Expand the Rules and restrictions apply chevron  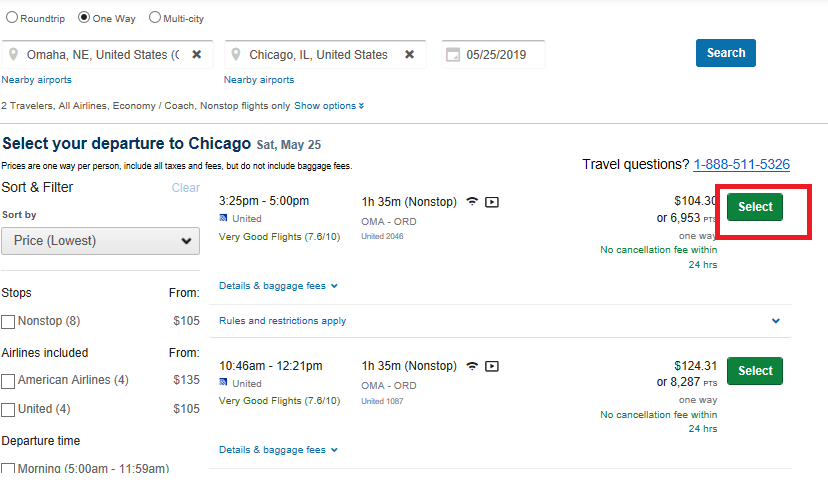pos(776,321)
